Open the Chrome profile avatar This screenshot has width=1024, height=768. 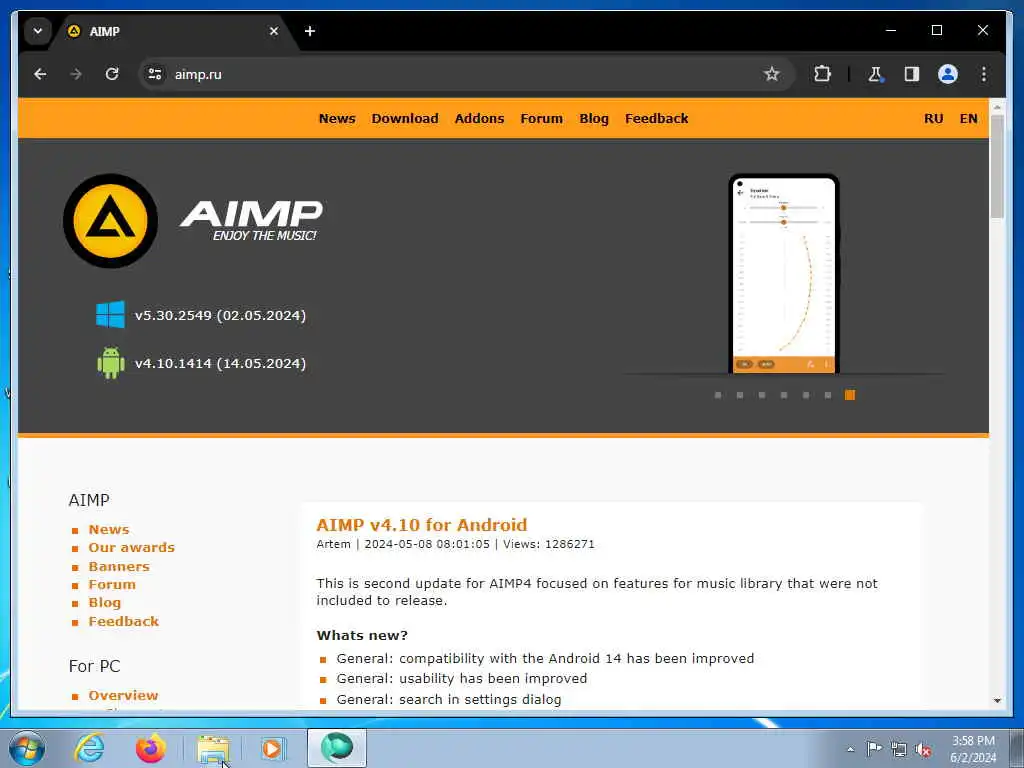pyautogui.click(x=948, y=74)
